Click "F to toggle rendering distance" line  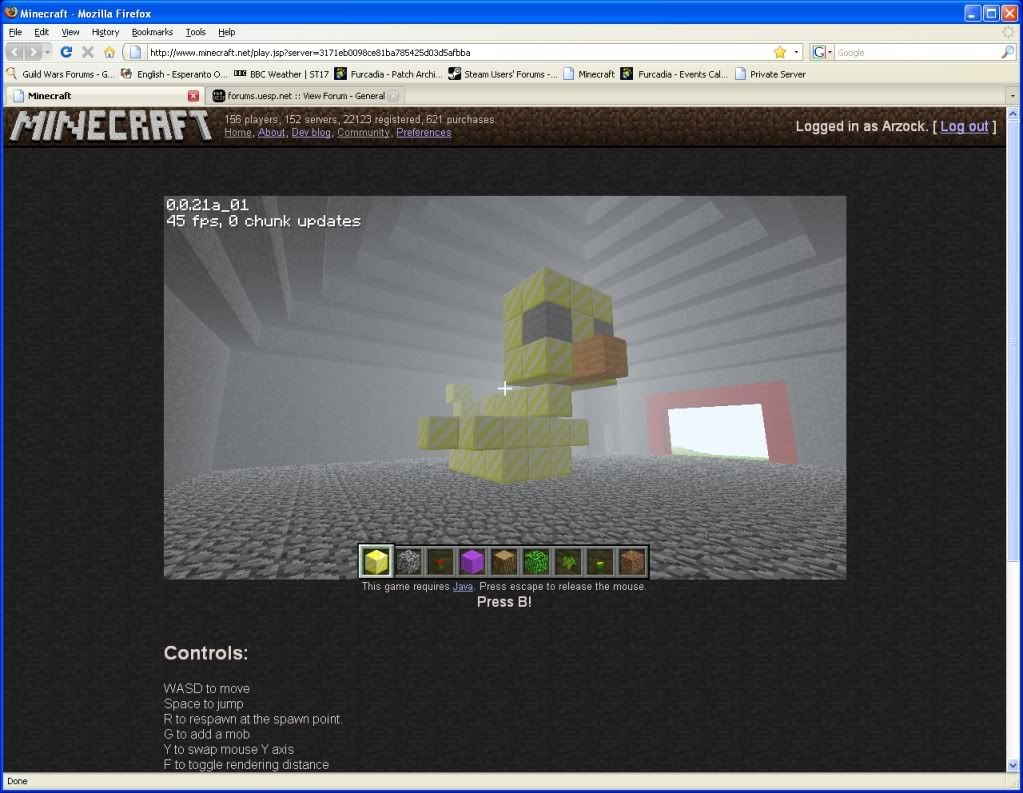(x=246, y=764)
